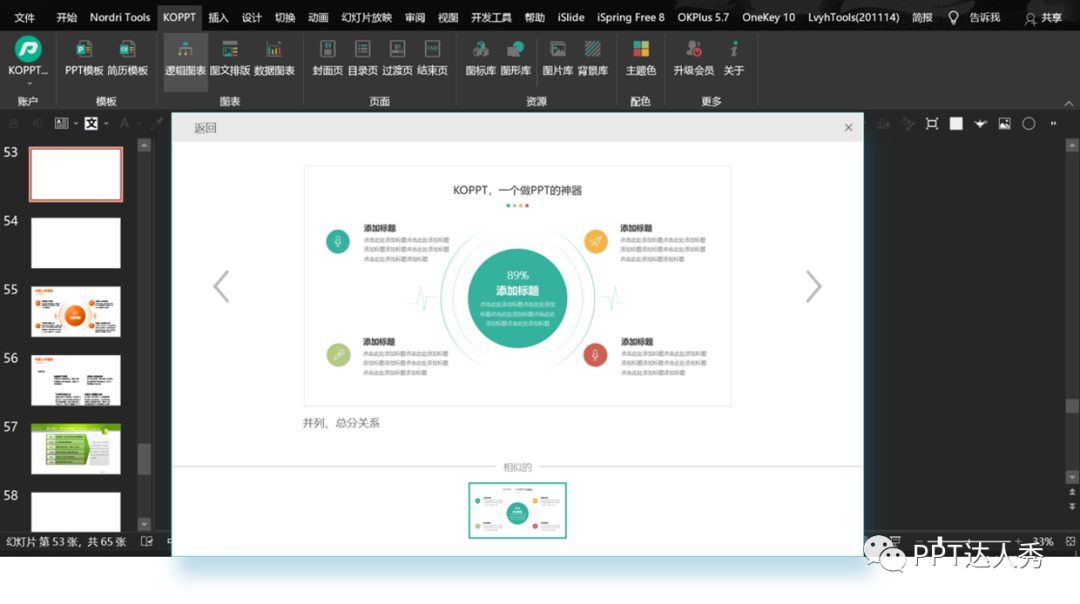Click the picture quick access icon
This screenshot has height=604, width=1080.
tap(1004, 124)
